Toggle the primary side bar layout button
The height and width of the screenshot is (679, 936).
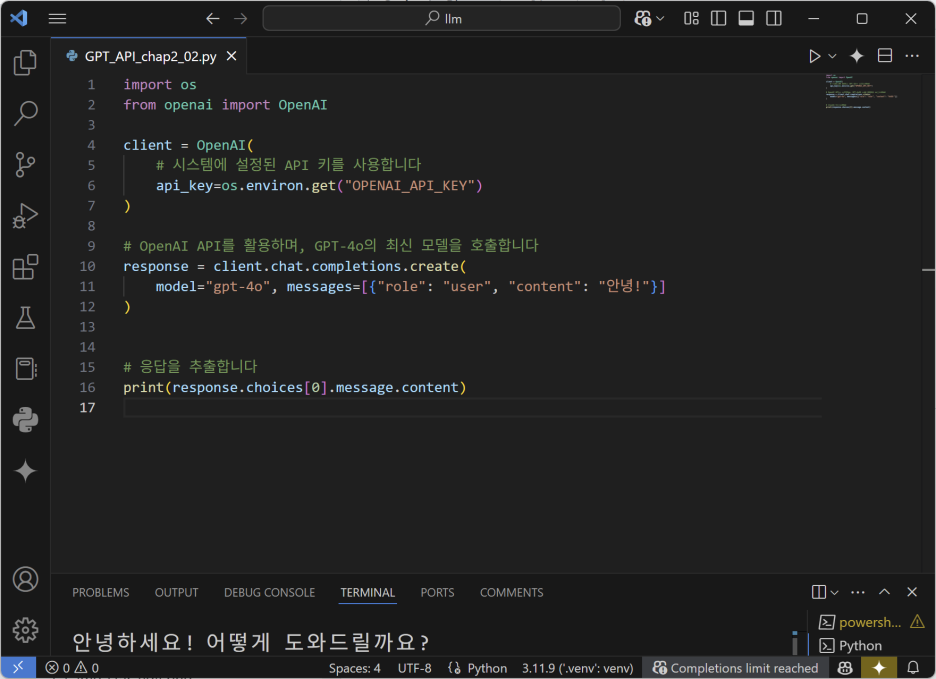(719, 18)
